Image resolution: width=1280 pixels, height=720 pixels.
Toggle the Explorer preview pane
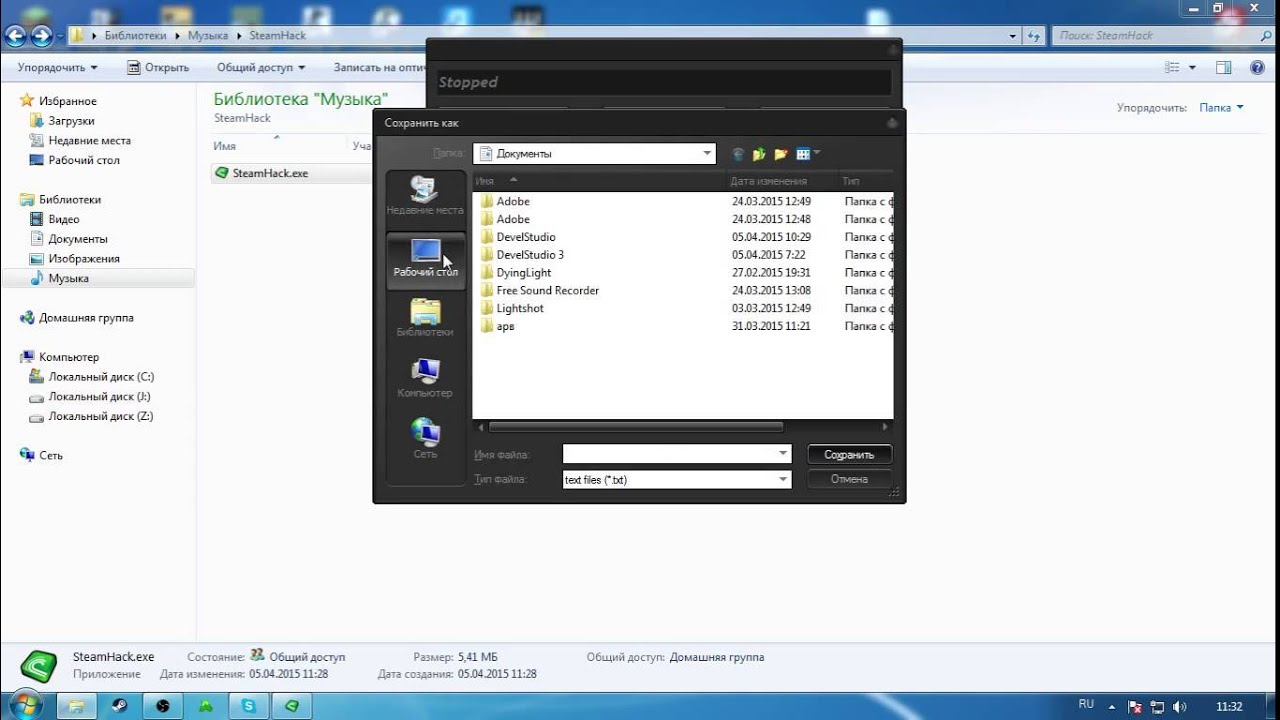pos(1223,68)
